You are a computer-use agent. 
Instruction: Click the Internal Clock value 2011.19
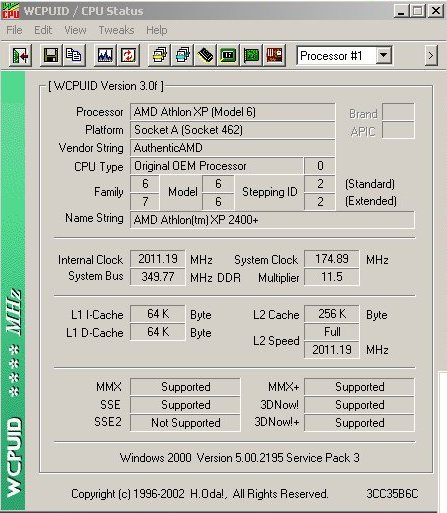pyautogui.click(x=158, y=259)
